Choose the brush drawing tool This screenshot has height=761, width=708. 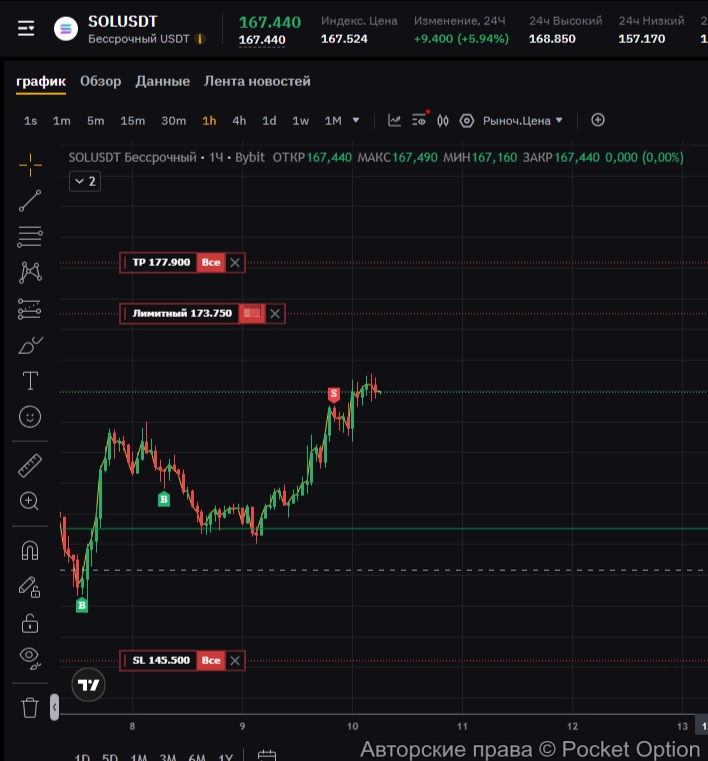[x=30, y=345]
